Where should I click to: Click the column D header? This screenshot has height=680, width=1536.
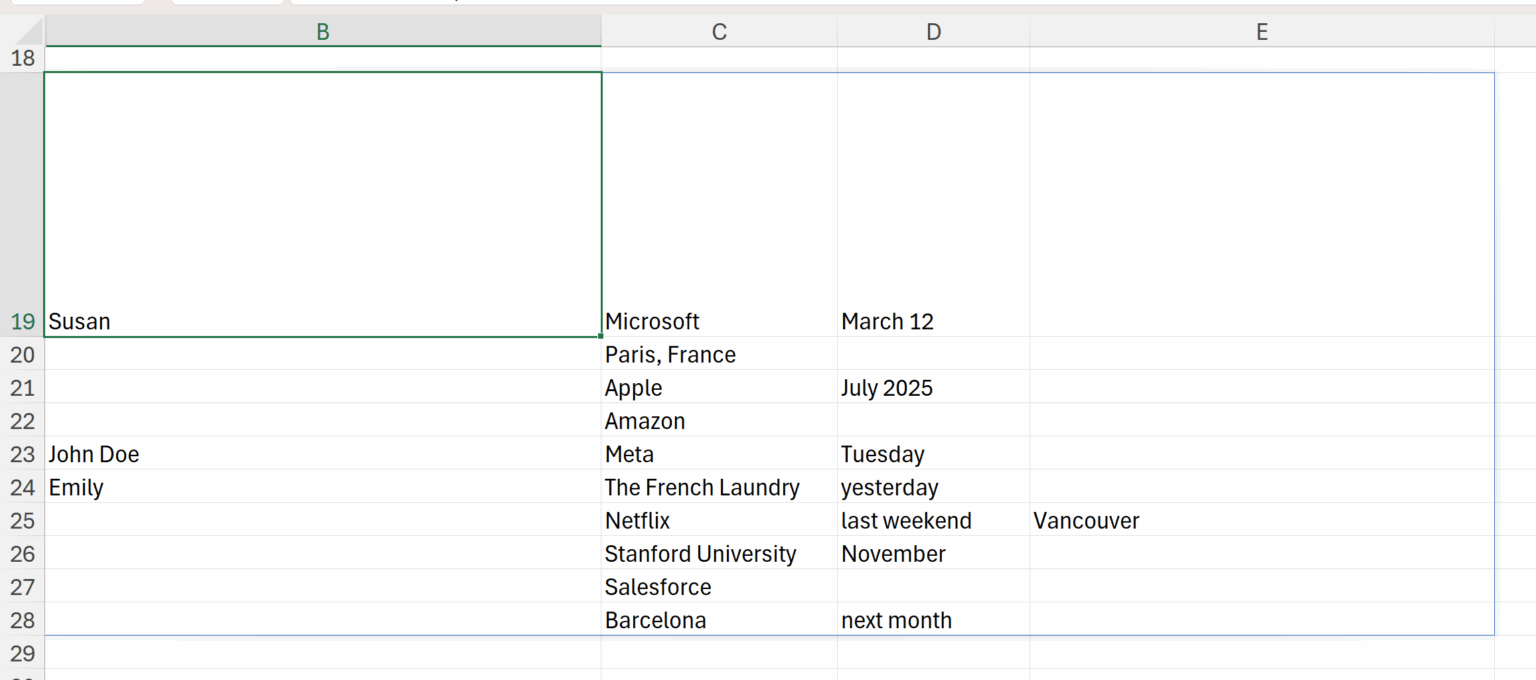coord(933,32)
